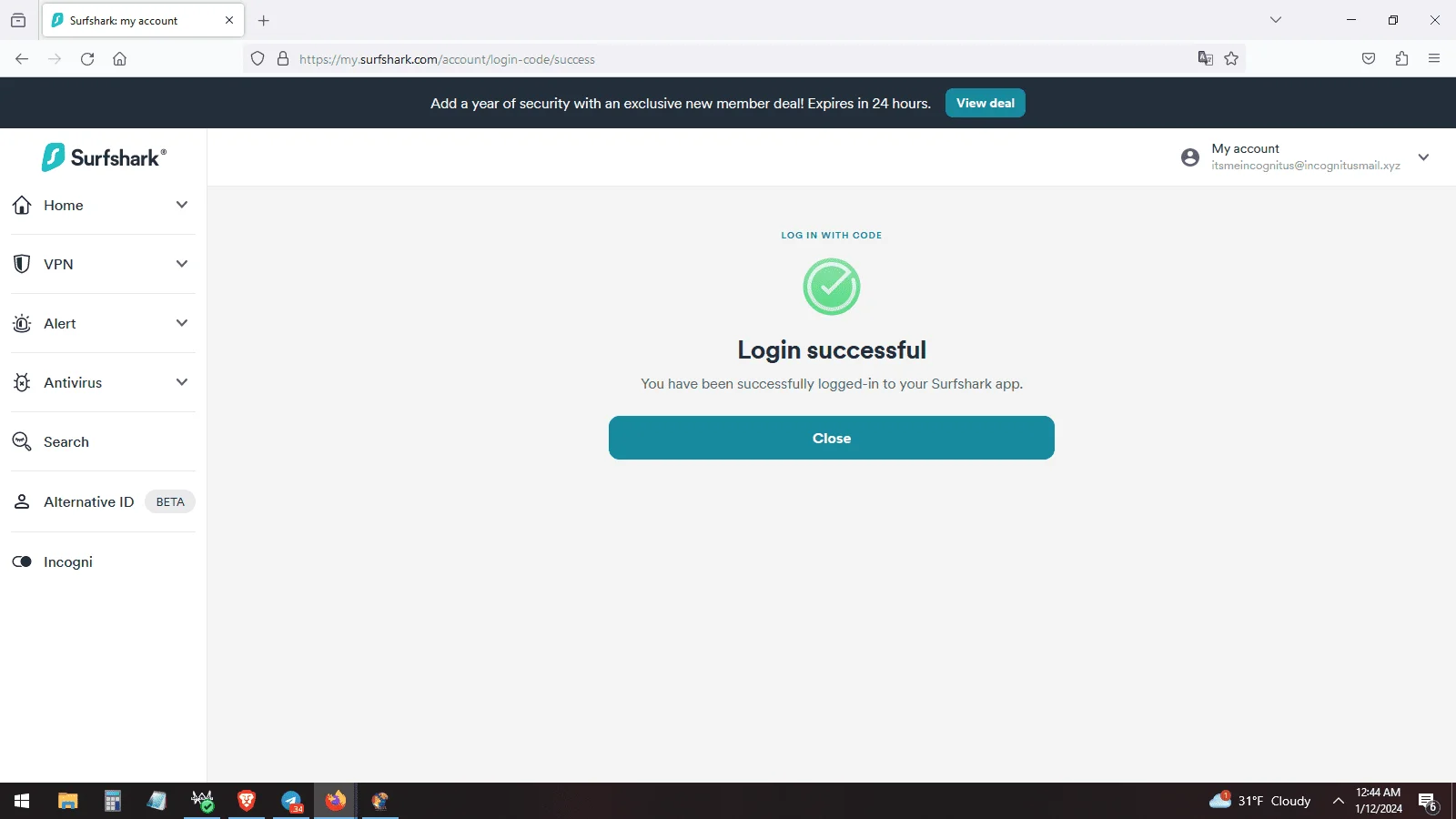This screenshot has width=1456, height=819.
Task: Expand the VPN menu chevron
Action: (x=182, y=264)
